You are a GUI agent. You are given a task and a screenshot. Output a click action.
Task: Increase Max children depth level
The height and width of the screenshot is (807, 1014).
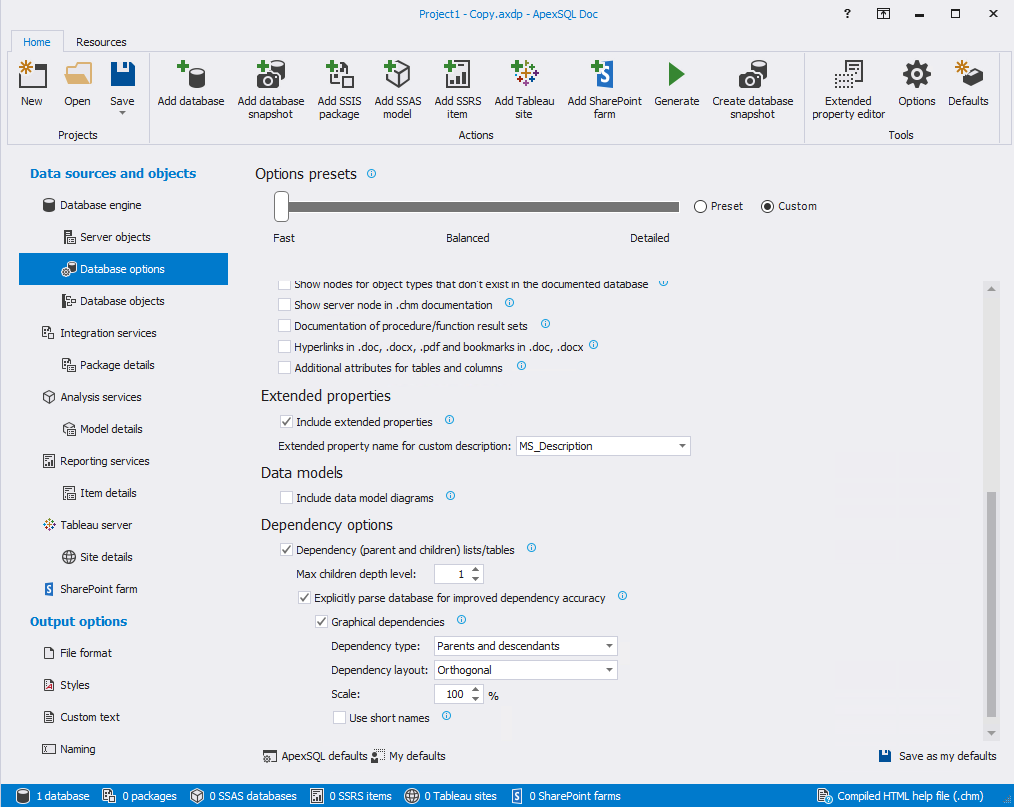(476, 570)
